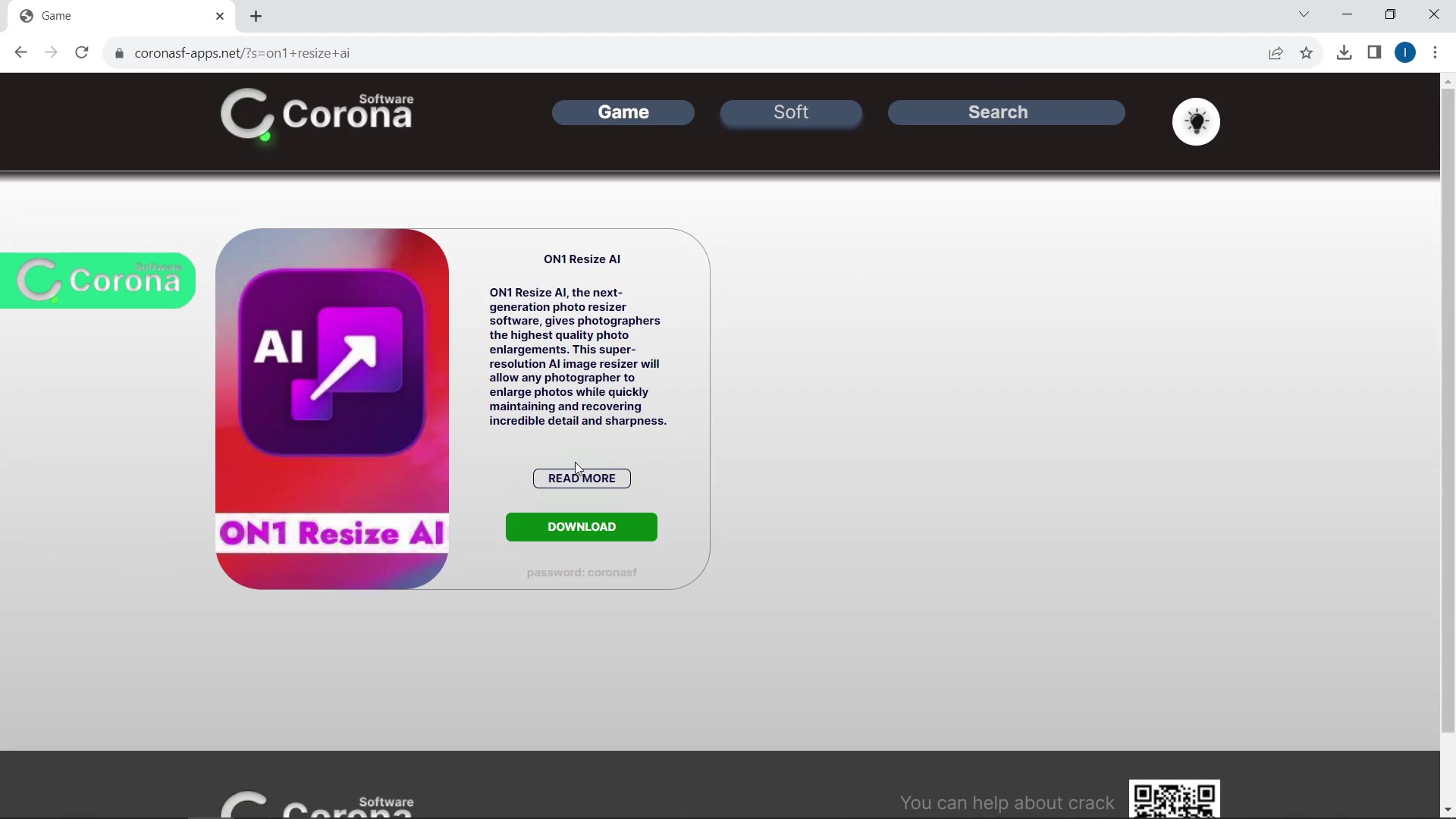The height and width of the screenshot is (819, 1456).
Task: Click the address bar URL
Action: pos(242,53)
